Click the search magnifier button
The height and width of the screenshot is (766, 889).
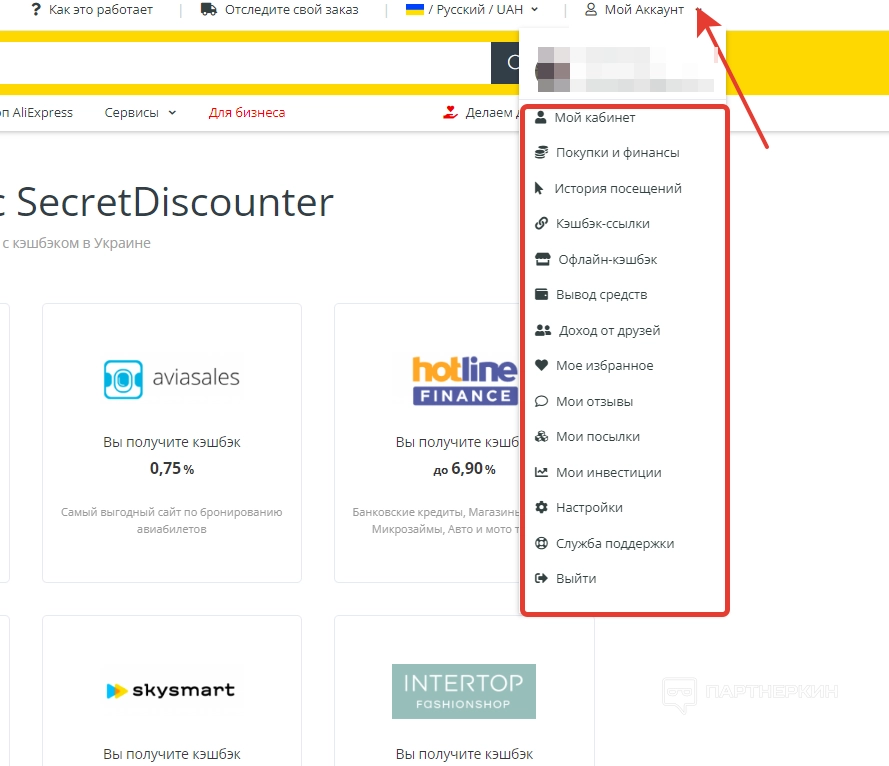point(505,63)
